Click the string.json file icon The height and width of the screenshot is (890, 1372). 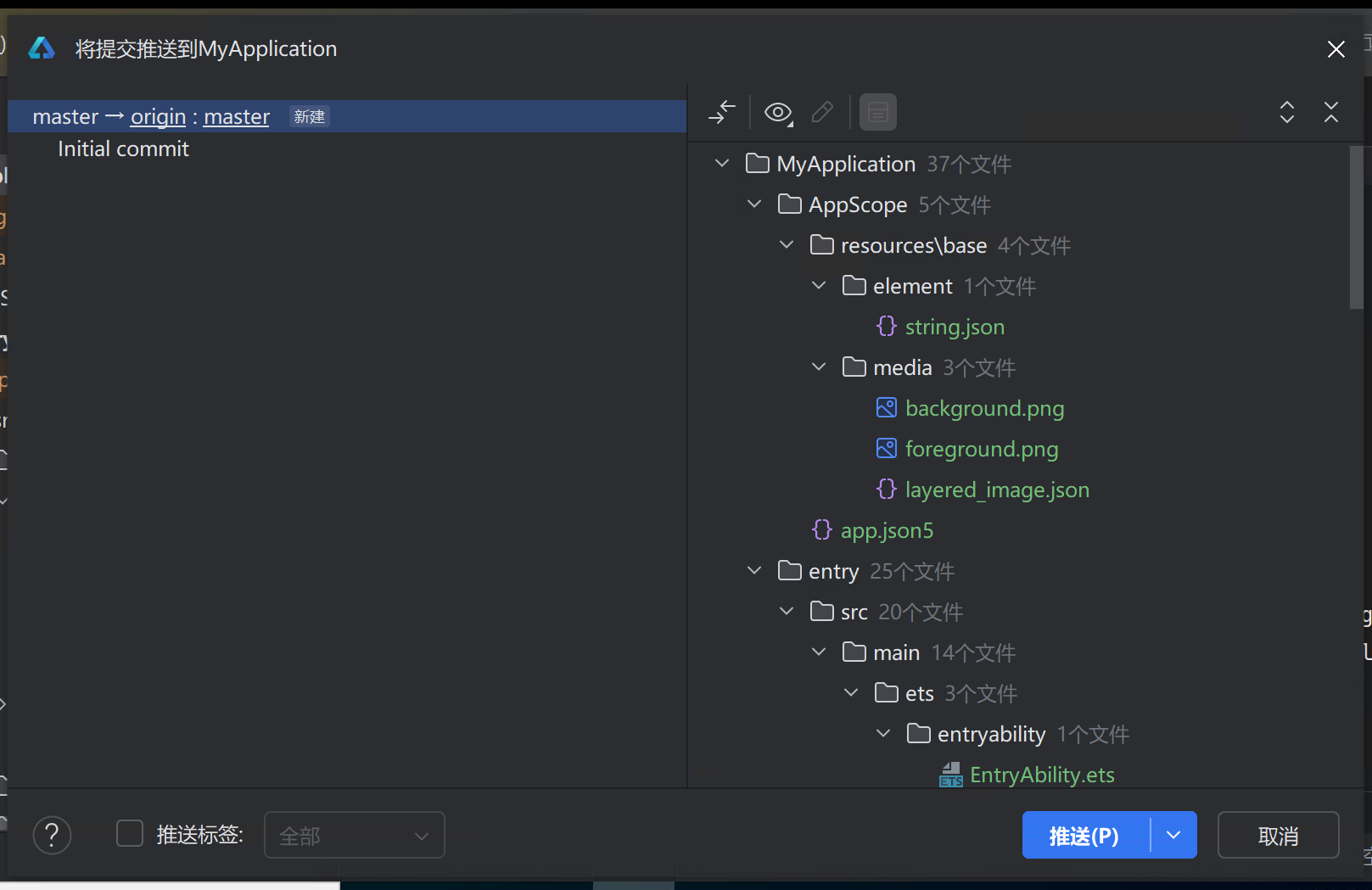[887, 326]
